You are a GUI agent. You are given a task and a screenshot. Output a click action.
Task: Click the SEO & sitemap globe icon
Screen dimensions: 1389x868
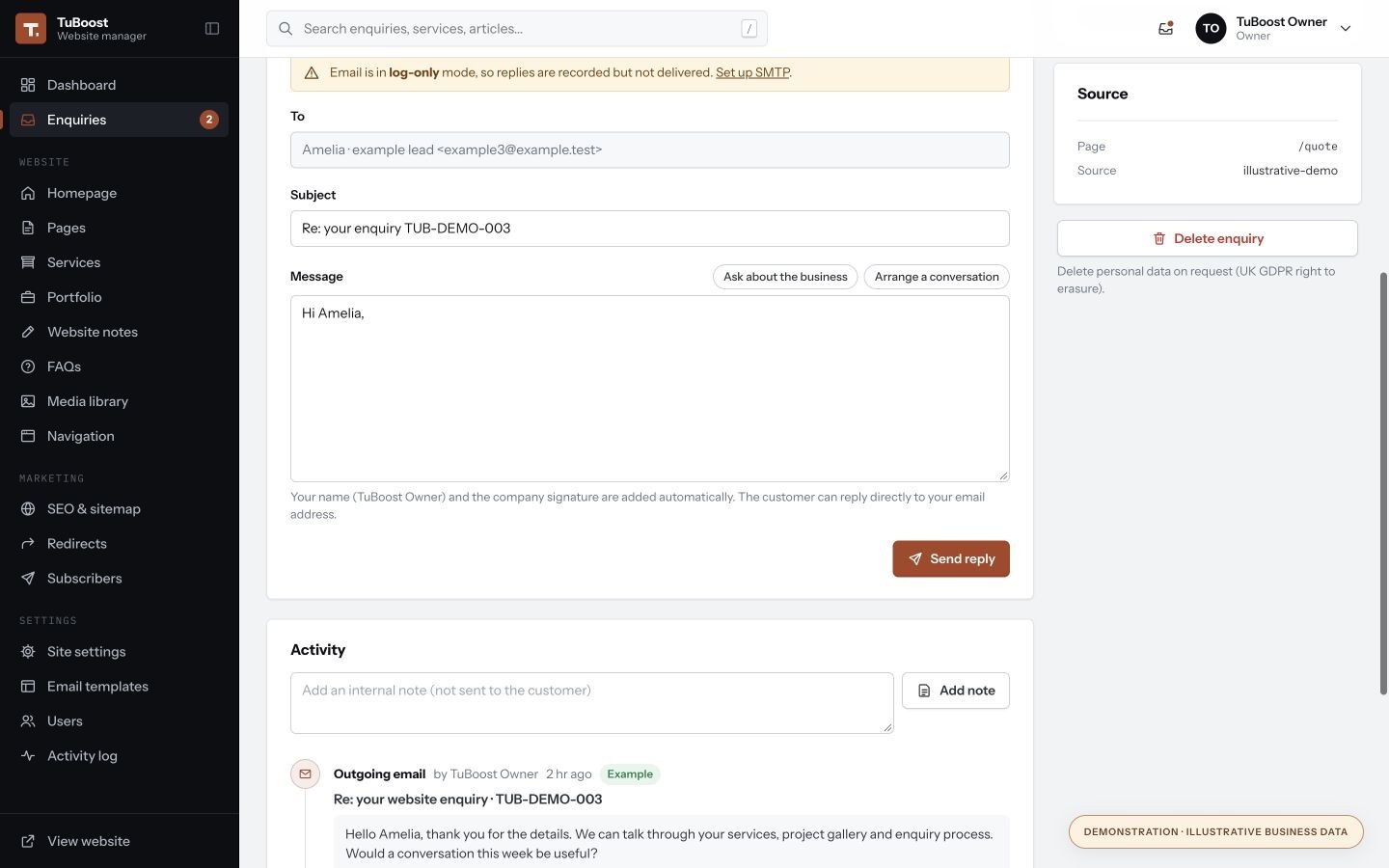28,509
